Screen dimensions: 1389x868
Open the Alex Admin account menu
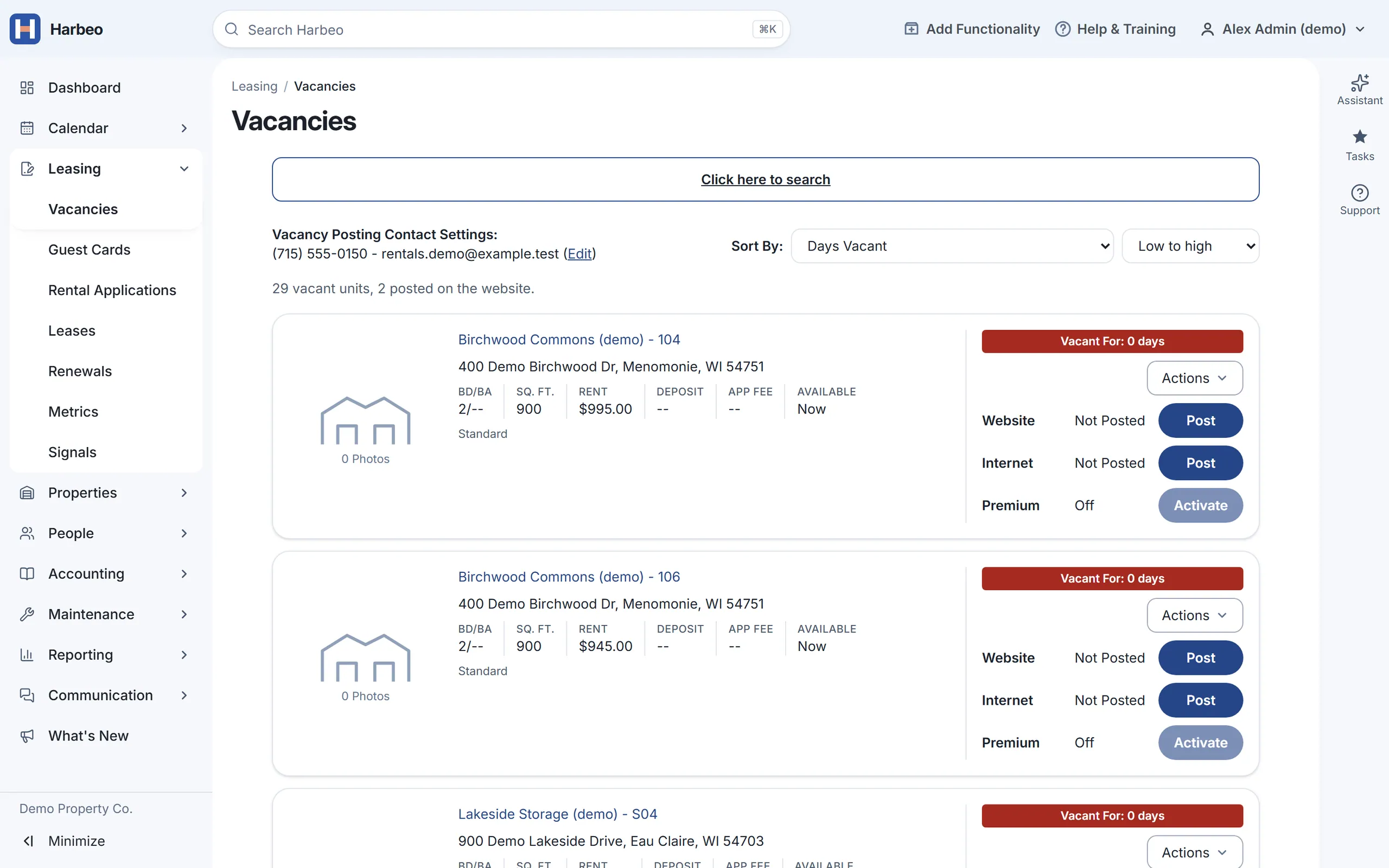tap(1283, 29)
